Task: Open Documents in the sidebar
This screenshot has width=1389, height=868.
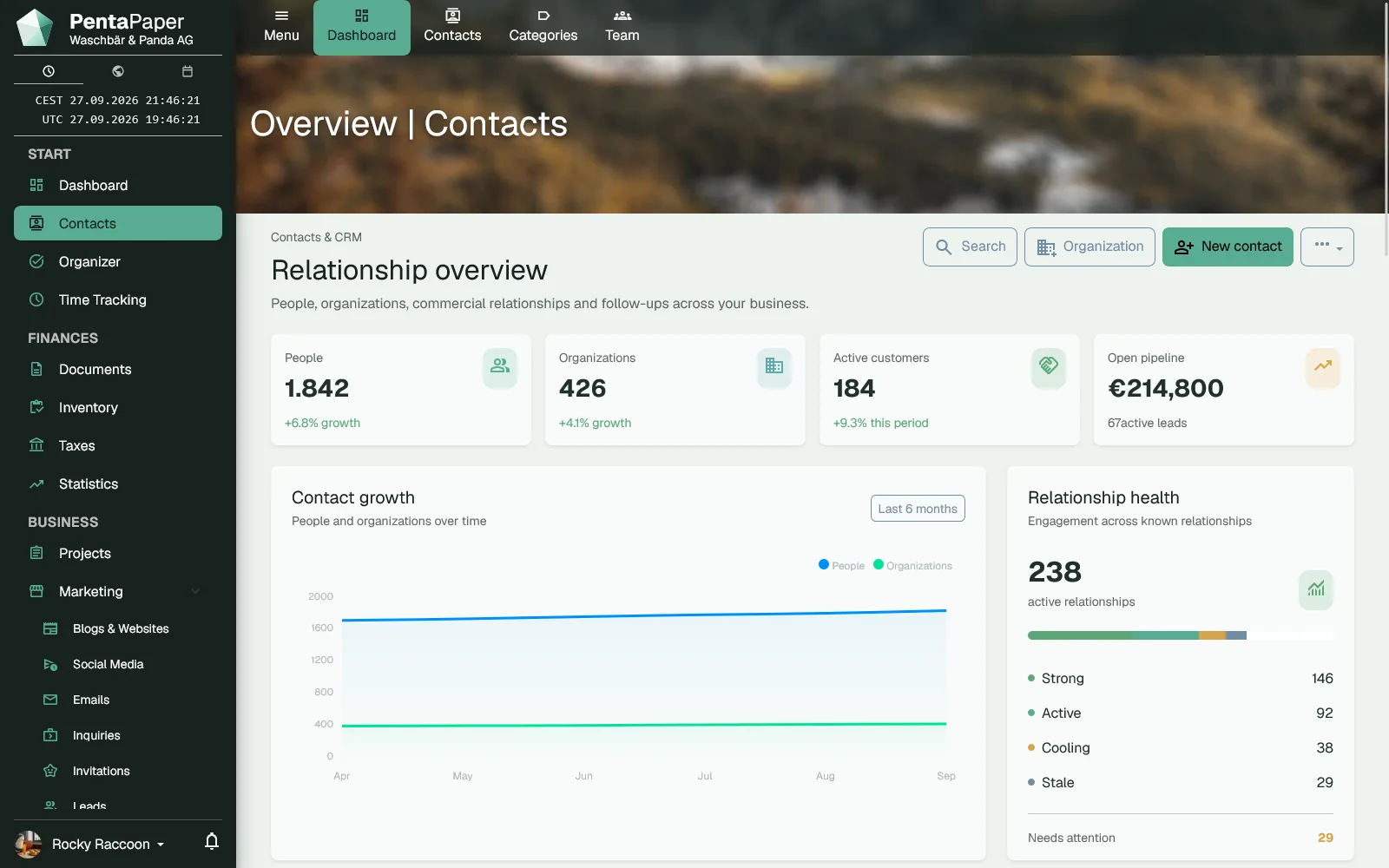Action: 118,369
